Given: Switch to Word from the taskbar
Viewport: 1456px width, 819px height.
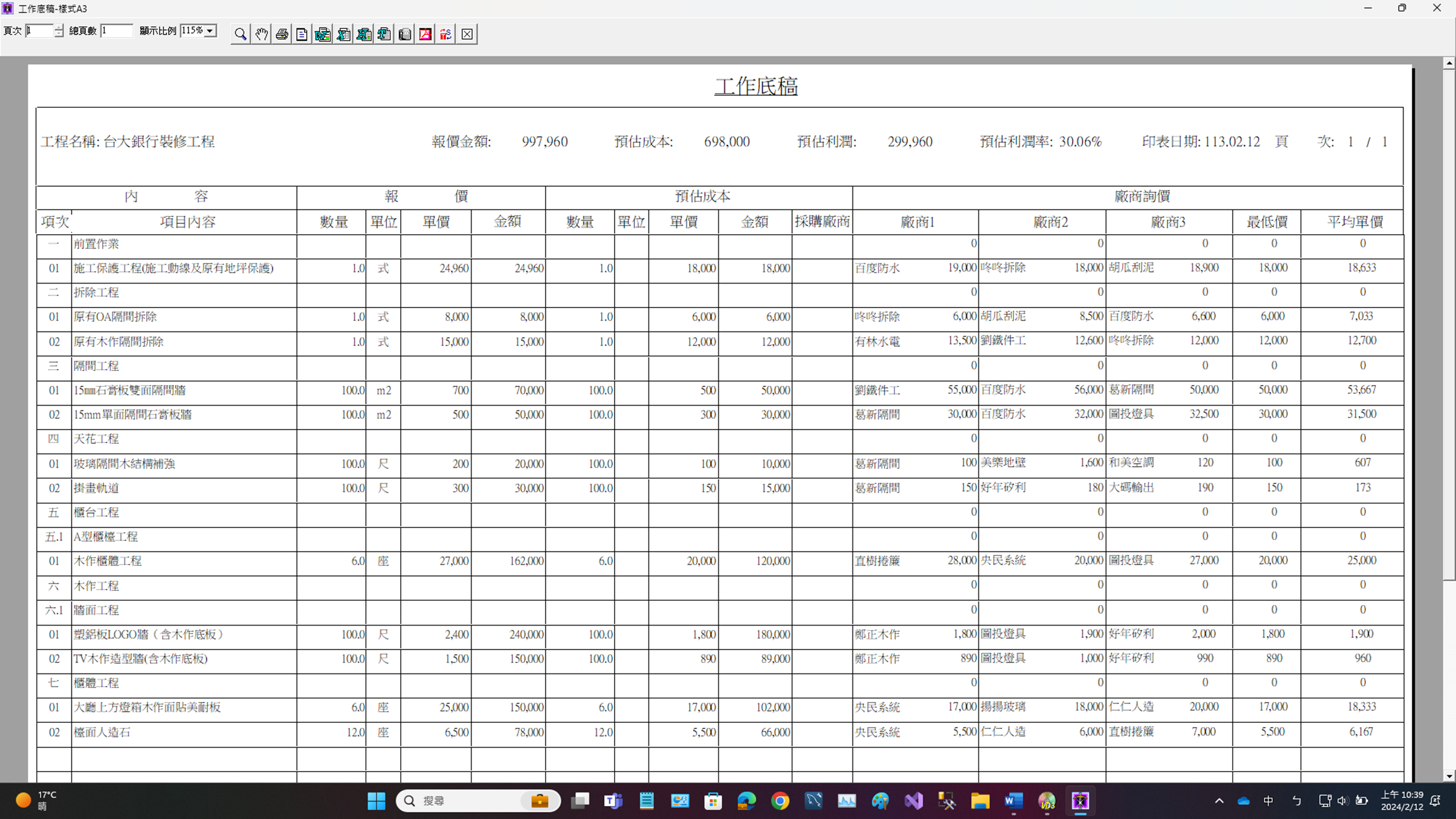Looking at the screenshot, I should (1013, 801).
